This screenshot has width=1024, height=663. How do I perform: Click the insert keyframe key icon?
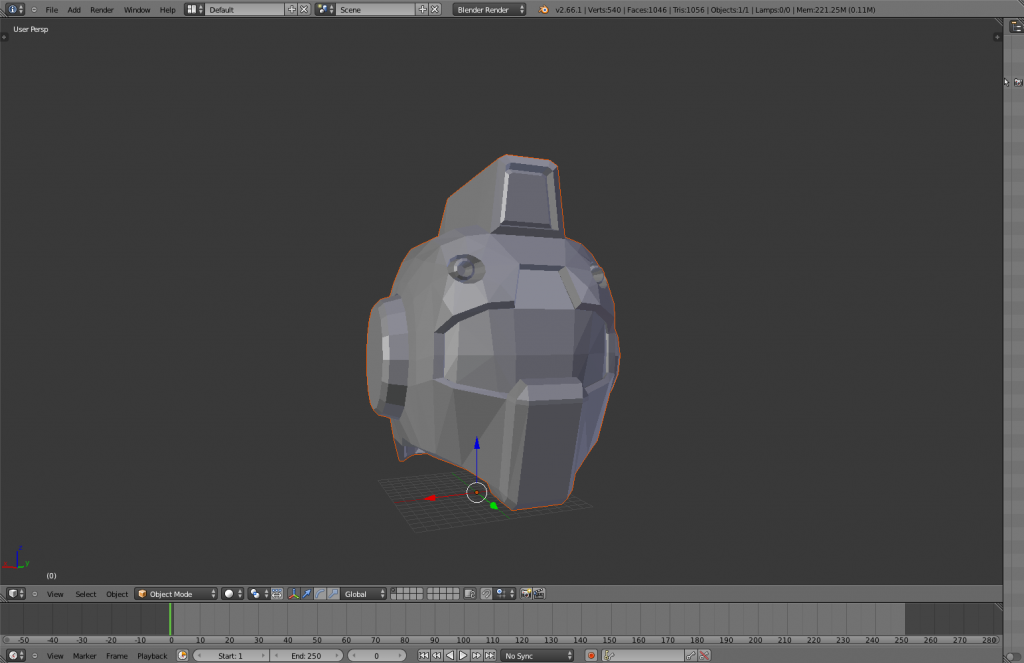[691, 656]
